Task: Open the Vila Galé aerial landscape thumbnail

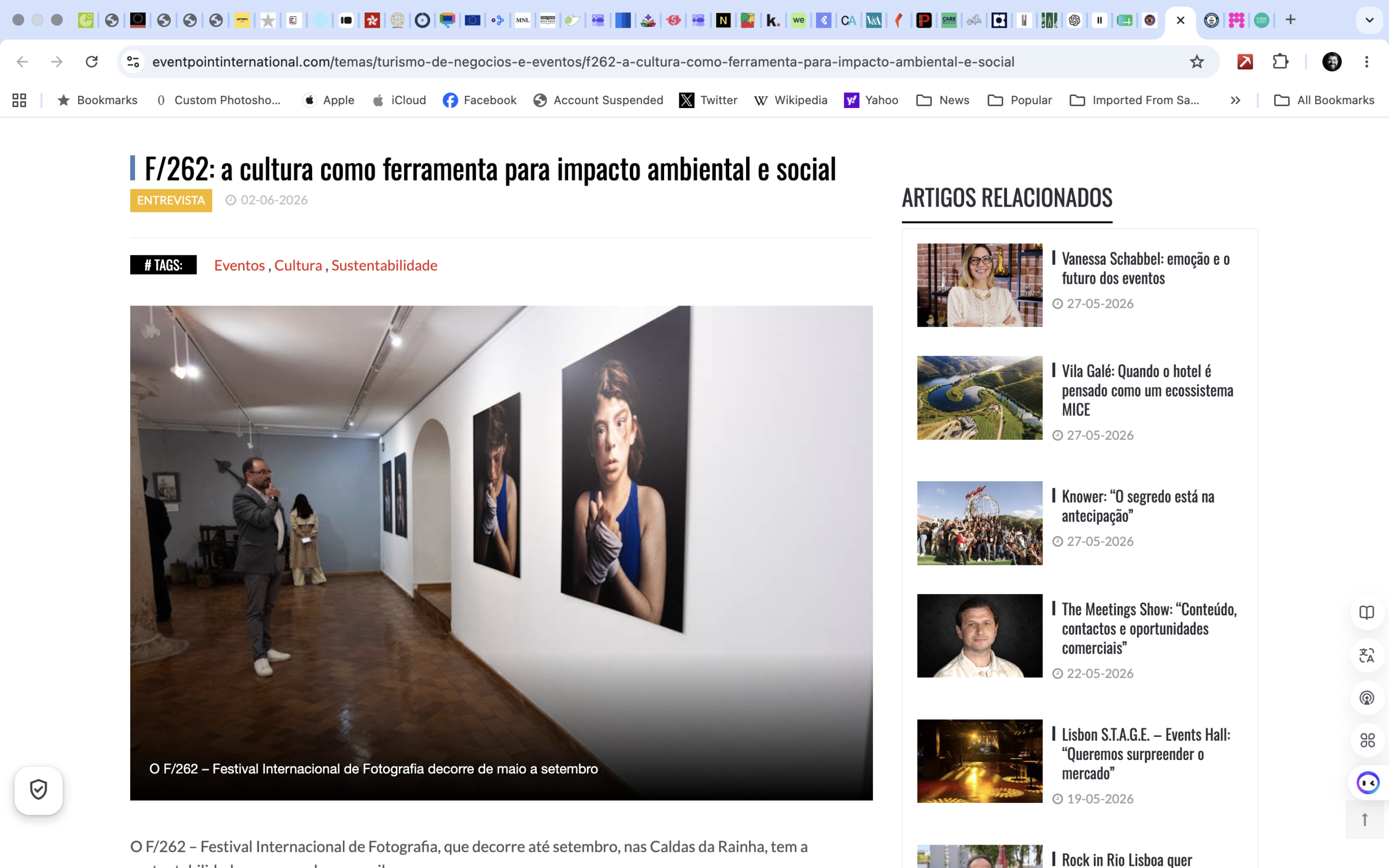Action: [980, 398]
